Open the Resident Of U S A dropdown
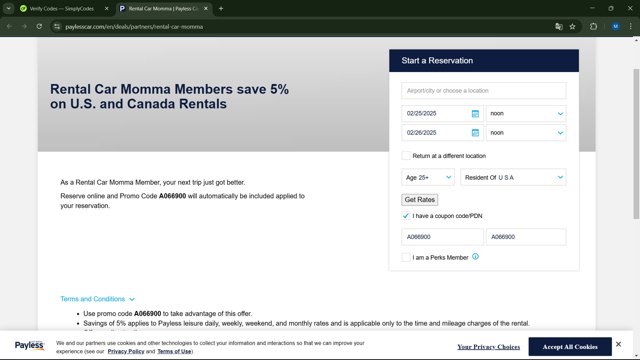640x360 pixels. point(513,177)
